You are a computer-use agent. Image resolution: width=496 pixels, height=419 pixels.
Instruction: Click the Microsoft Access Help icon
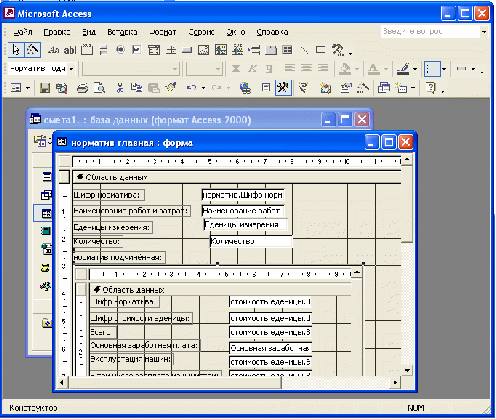click(431, 88)
